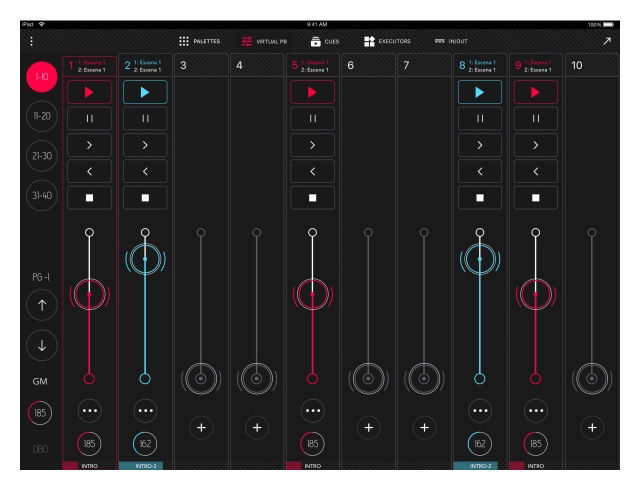Viewport: 640px width, 490px height.
Task: Add a cue list to playback 3
Action: click(x=201, y=428)
